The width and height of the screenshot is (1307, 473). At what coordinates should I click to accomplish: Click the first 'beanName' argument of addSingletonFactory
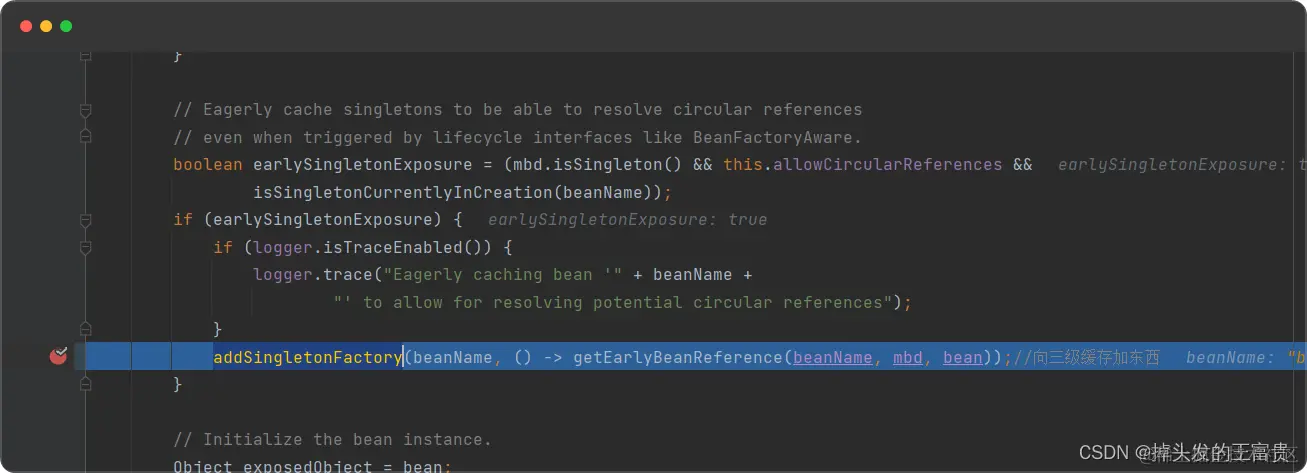click(x=453, y=357)
